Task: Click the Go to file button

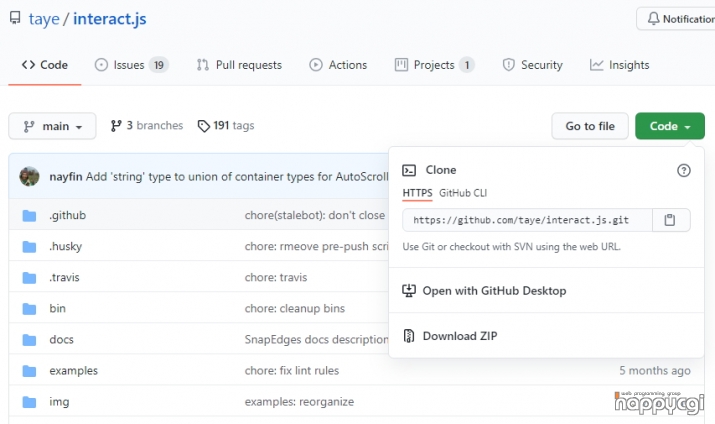Action: pos(590,126)
